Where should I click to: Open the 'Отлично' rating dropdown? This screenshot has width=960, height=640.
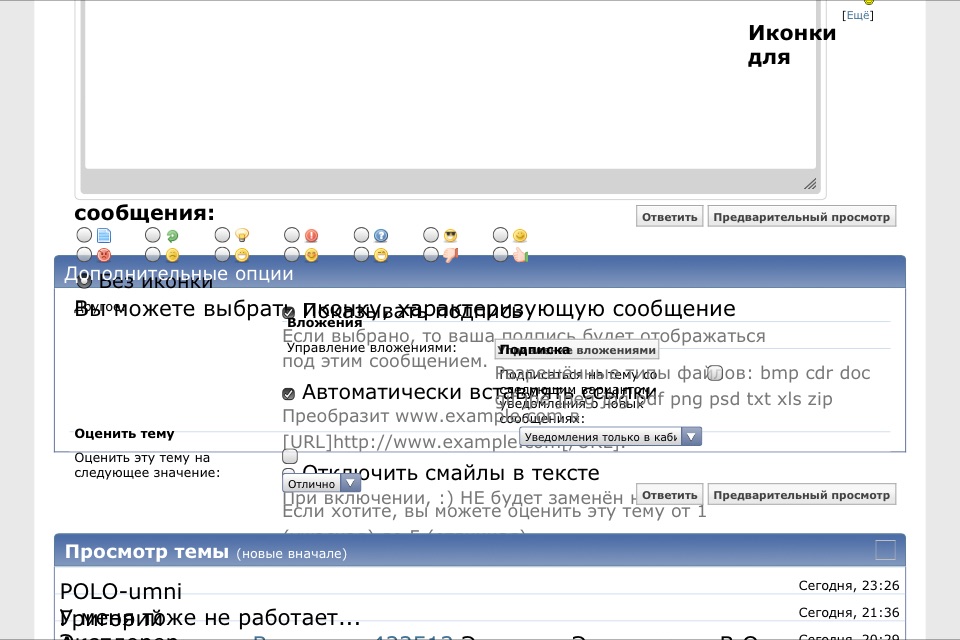coord(321,483)
